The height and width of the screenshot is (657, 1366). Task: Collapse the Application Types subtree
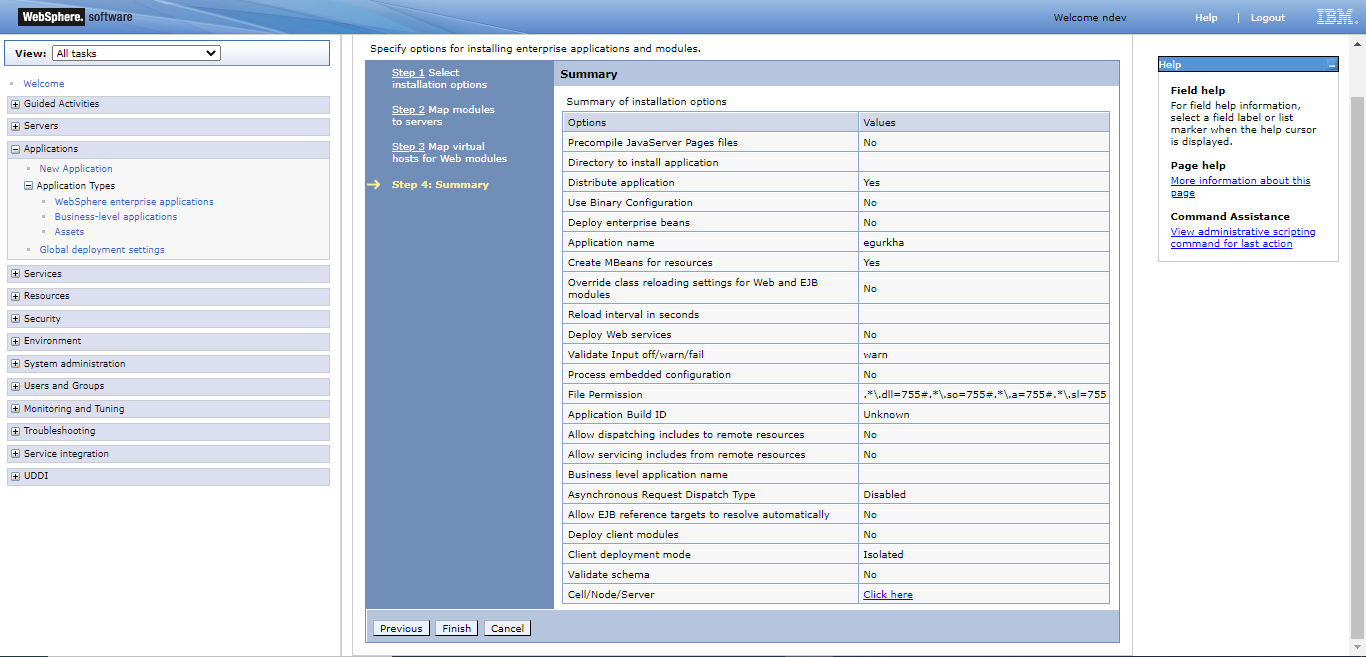pyautogui.click(x=29, y=186)
